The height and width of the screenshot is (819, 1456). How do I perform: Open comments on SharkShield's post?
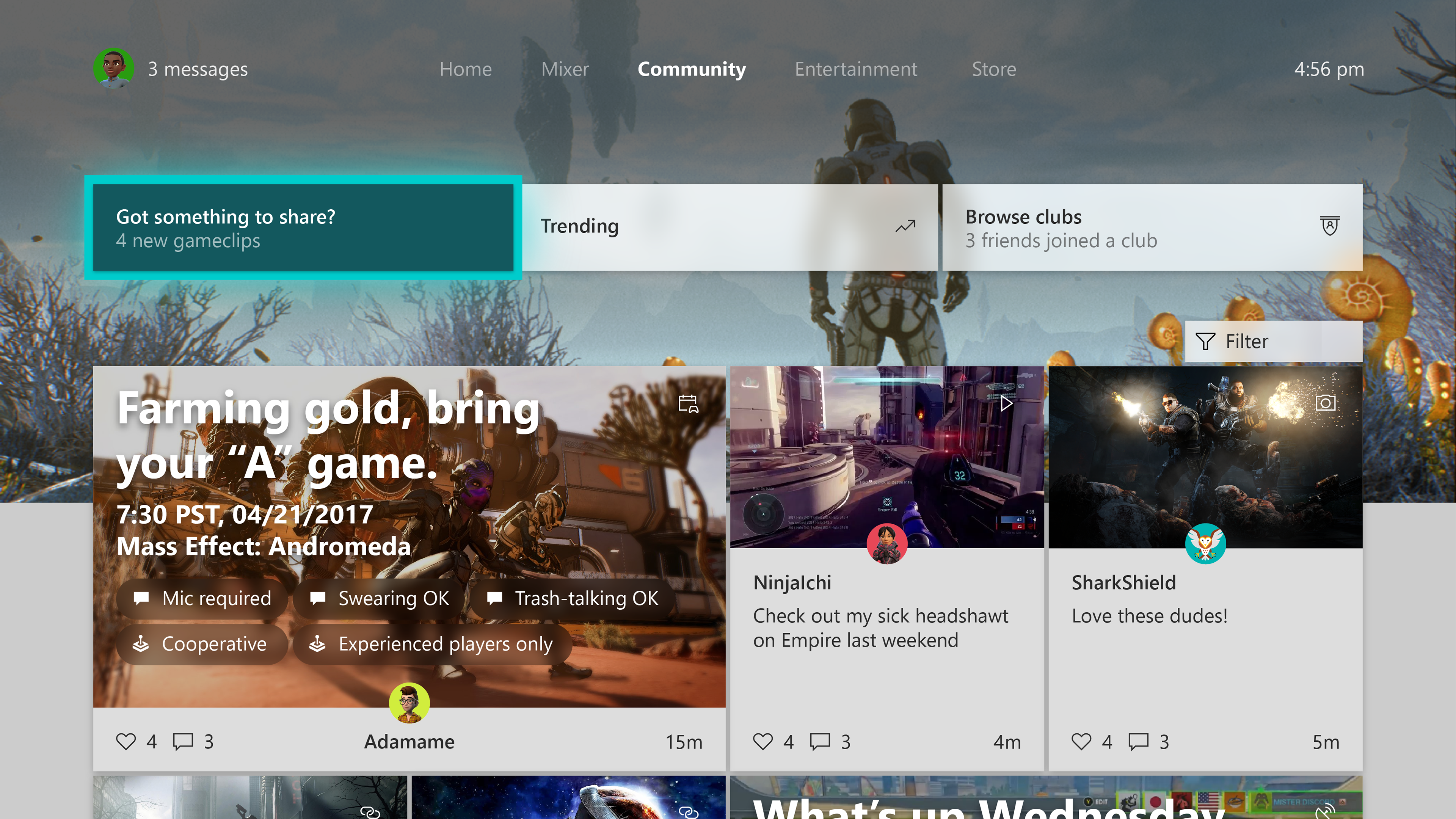[x=1138, y=742]
